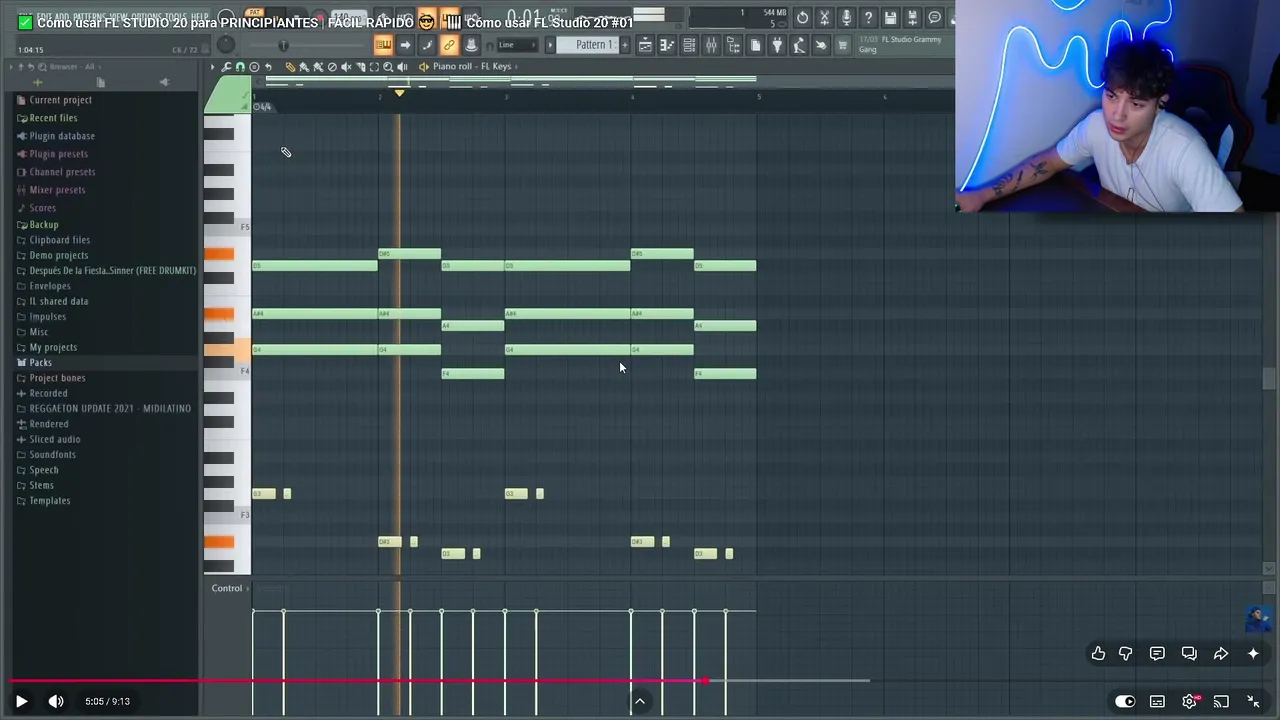Expand the Backup folder in browser
This screenshot has height=720, width=1280.
point(44,225)
